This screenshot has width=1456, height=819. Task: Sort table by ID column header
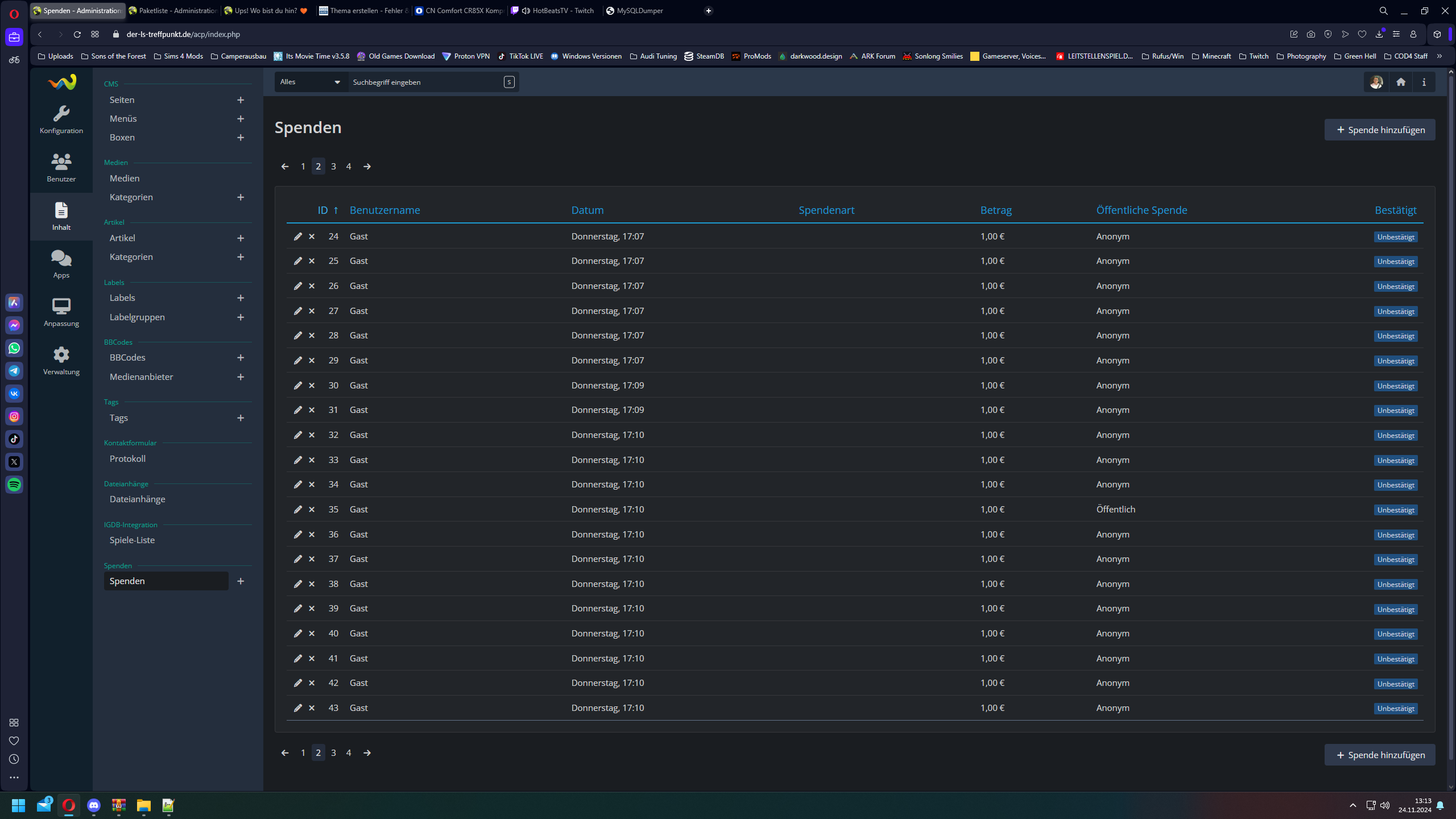(x=323, y=210)
